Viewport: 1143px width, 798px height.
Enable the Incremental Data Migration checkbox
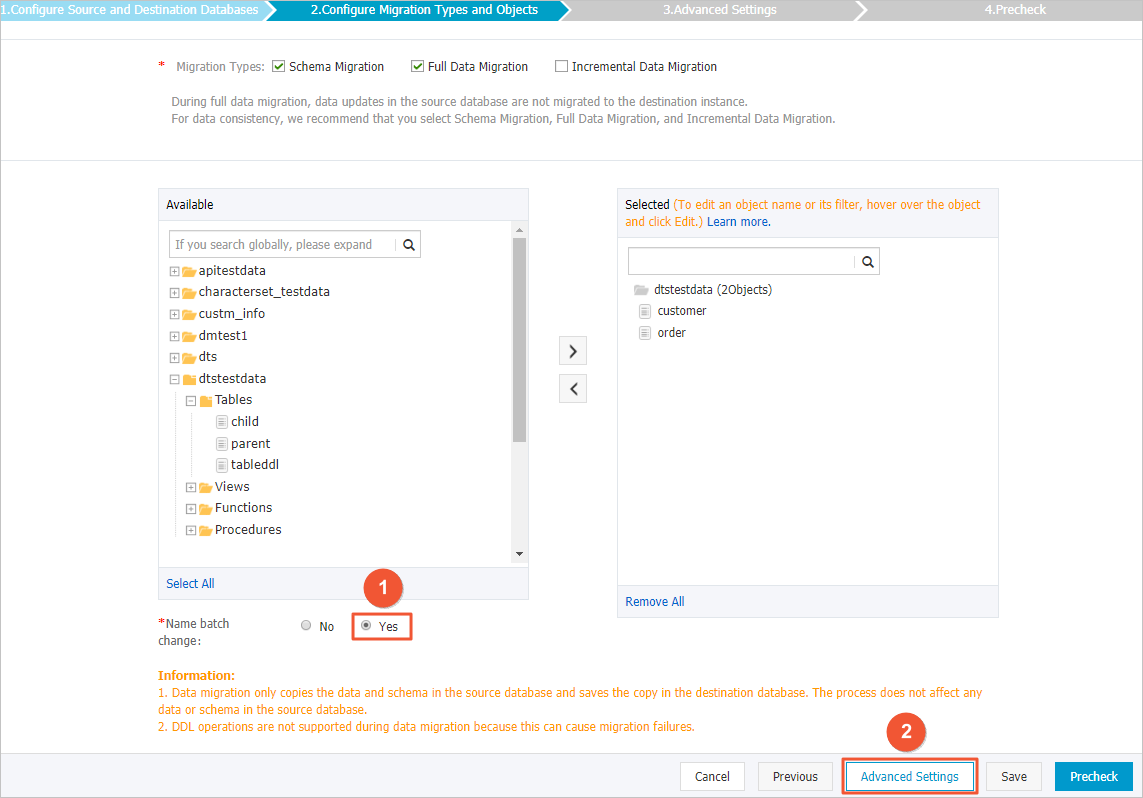(x=561, y=66)
